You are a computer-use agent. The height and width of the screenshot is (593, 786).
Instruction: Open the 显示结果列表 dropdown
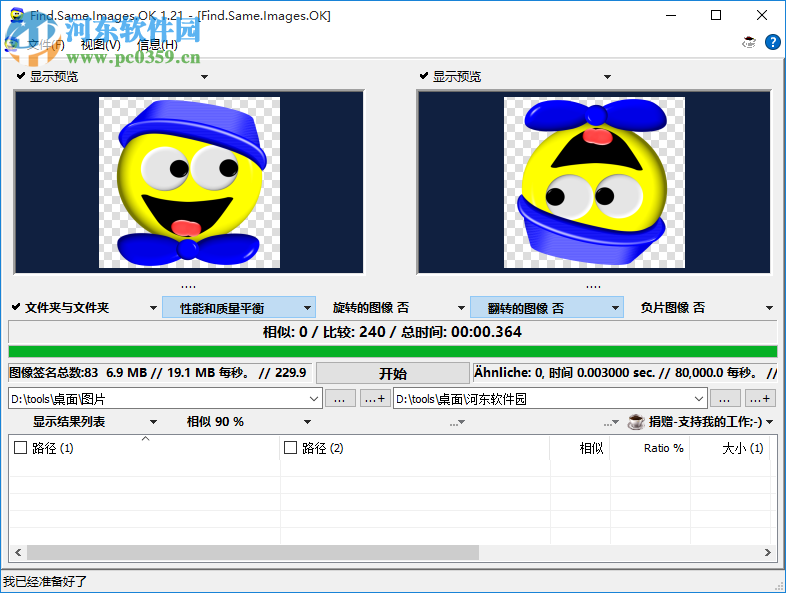coord(153,422)
